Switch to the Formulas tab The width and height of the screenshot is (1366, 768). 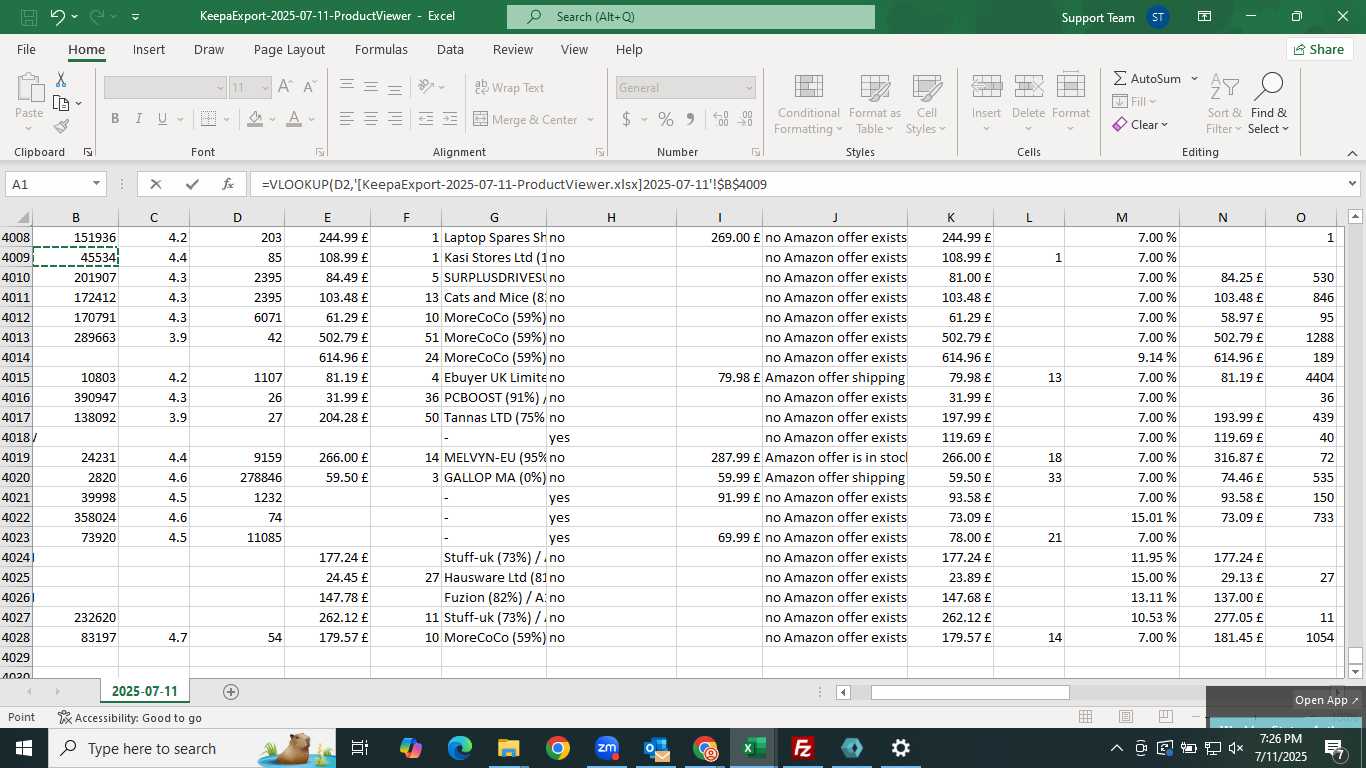click(381, 49)
